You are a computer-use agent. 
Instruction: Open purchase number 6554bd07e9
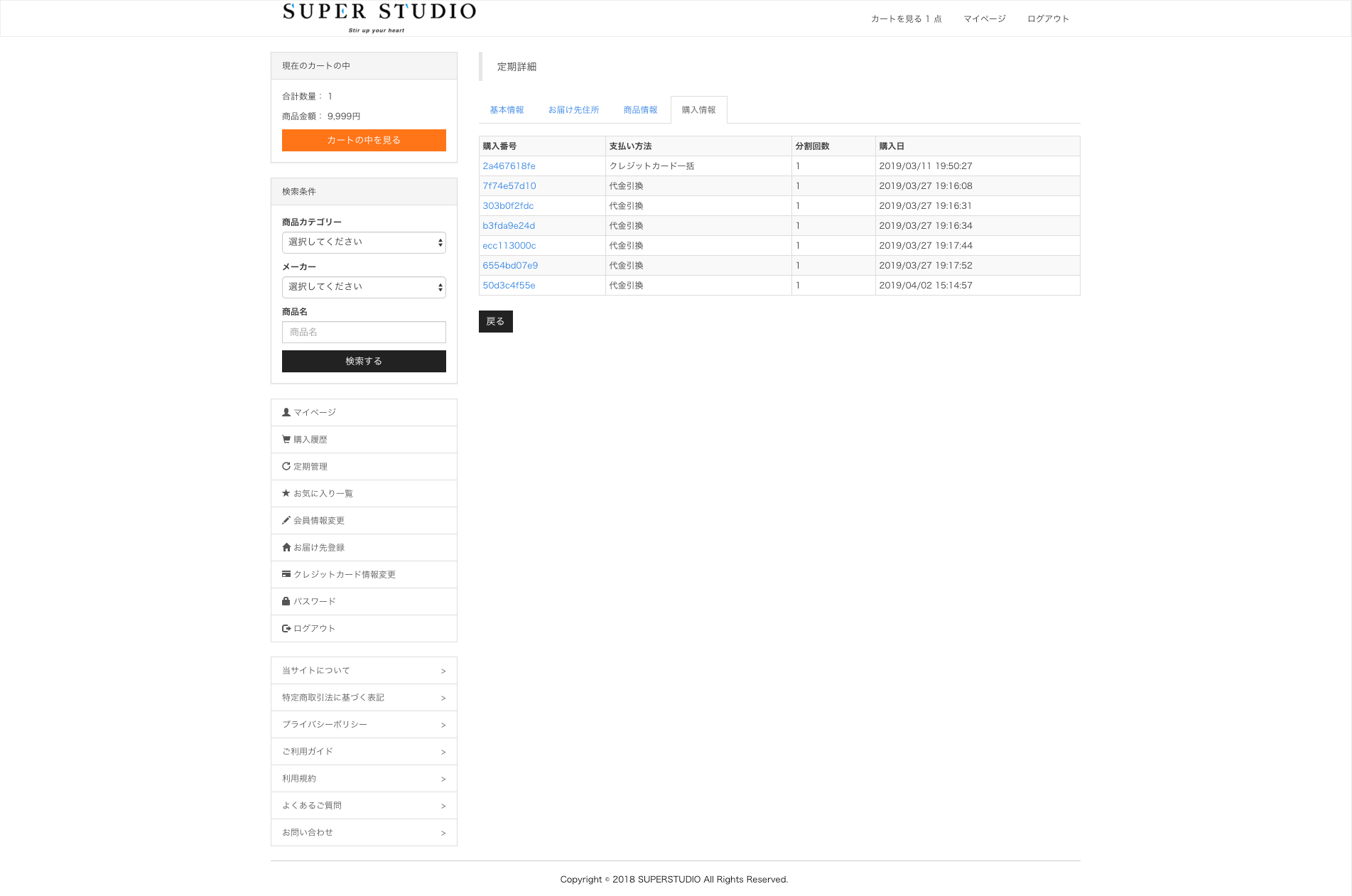(510, 266)
